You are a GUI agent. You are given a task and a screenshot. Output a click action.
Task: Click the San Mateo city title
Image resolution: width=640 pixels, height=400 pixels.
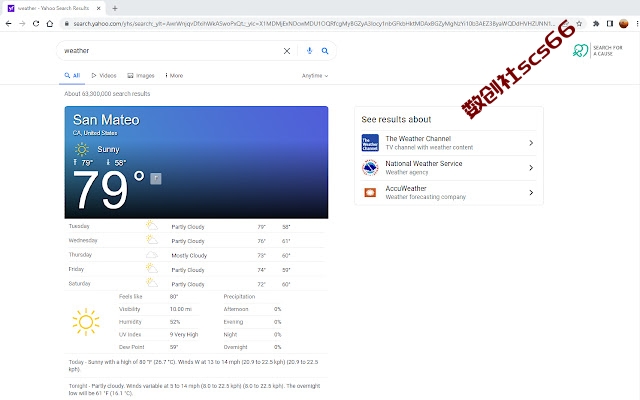[106, 120]
